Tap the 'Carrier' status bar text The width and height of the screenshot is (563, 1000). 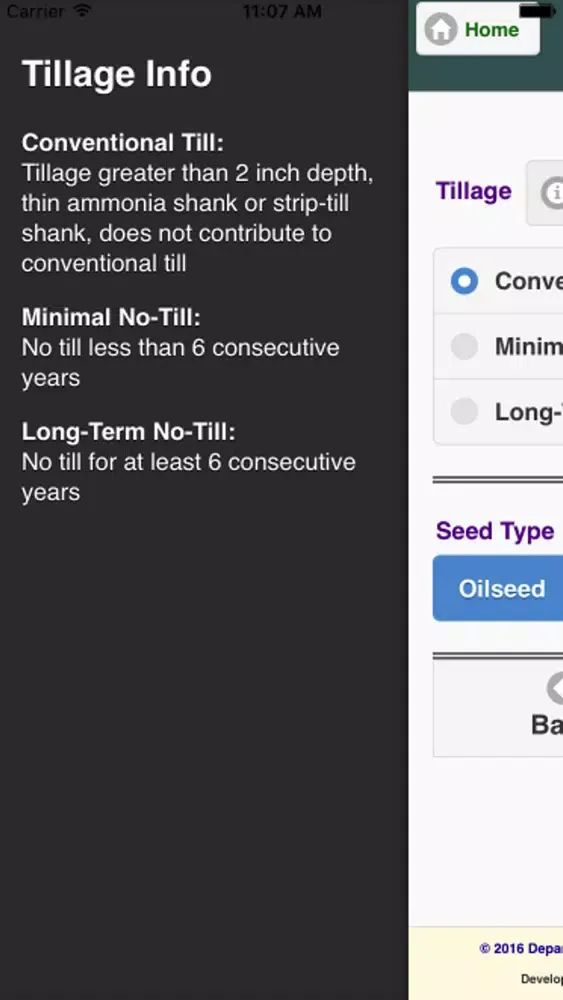(36, 11)
